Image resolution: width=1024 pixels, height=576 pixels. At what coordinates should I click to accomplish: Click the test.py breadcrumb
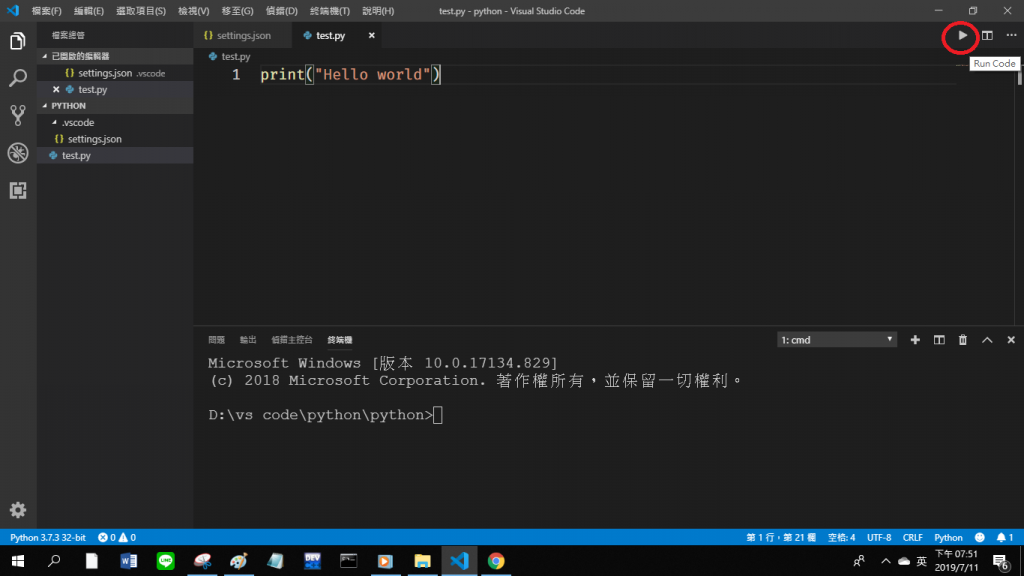[229, 57]
